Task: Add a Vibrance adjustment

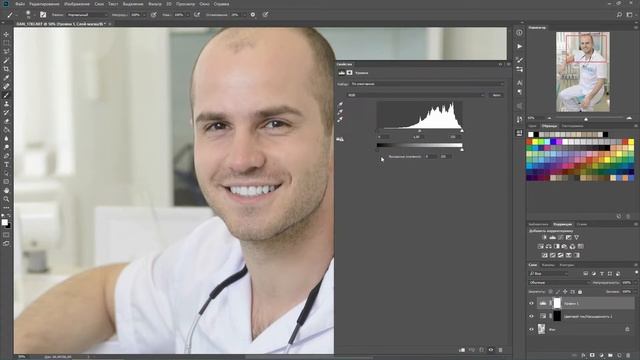Action: [576, 237]
